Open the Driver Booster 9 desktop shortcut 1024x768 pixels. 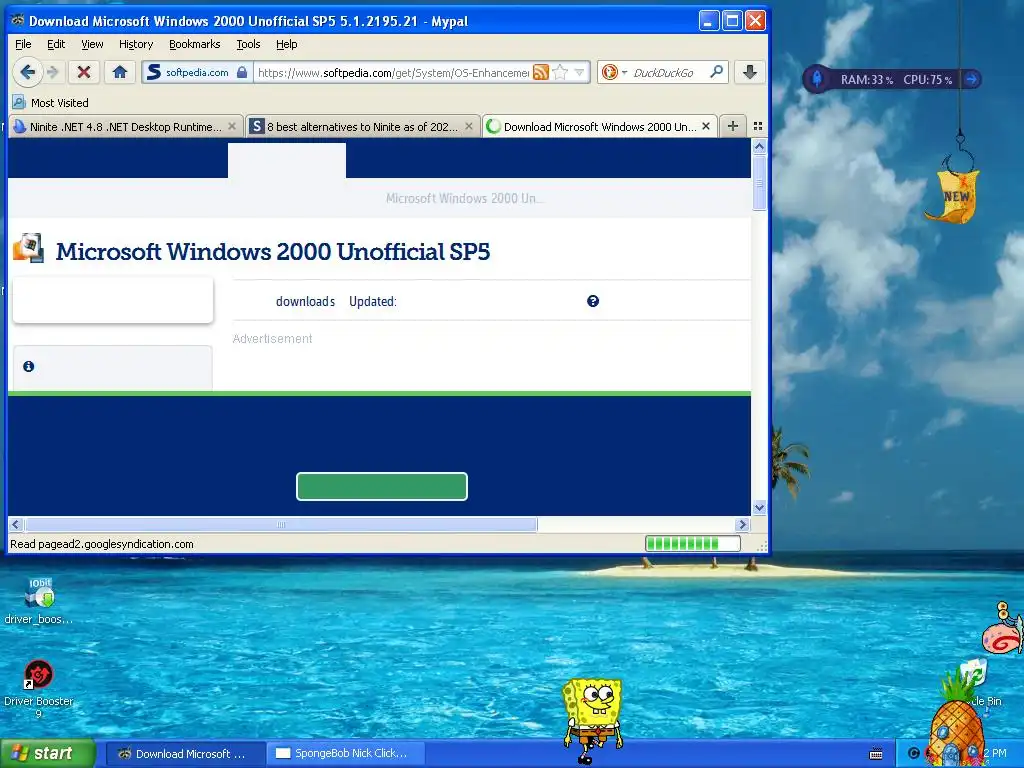(x=39, y=690)
